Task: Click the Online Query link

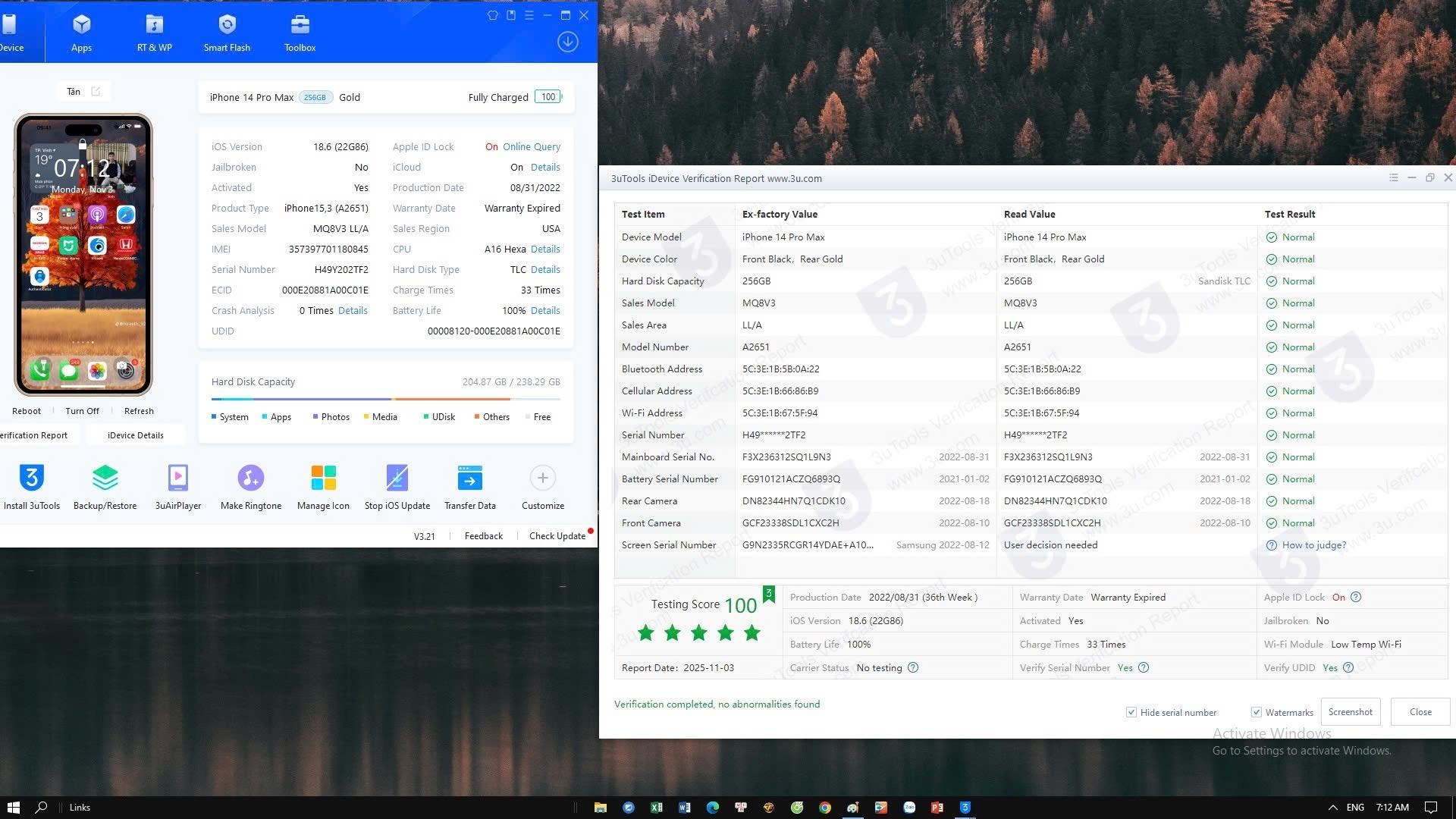Action: pos(531,147)
